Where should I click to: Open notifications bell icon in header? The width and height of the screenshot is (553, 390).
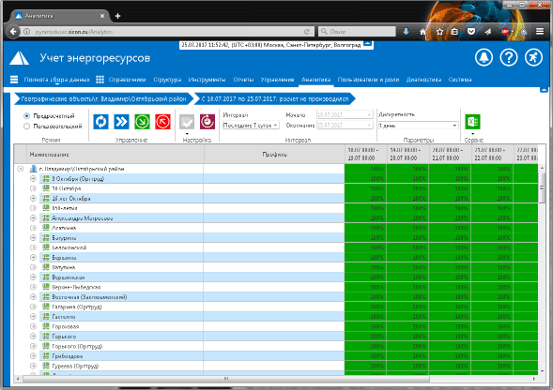484,57
